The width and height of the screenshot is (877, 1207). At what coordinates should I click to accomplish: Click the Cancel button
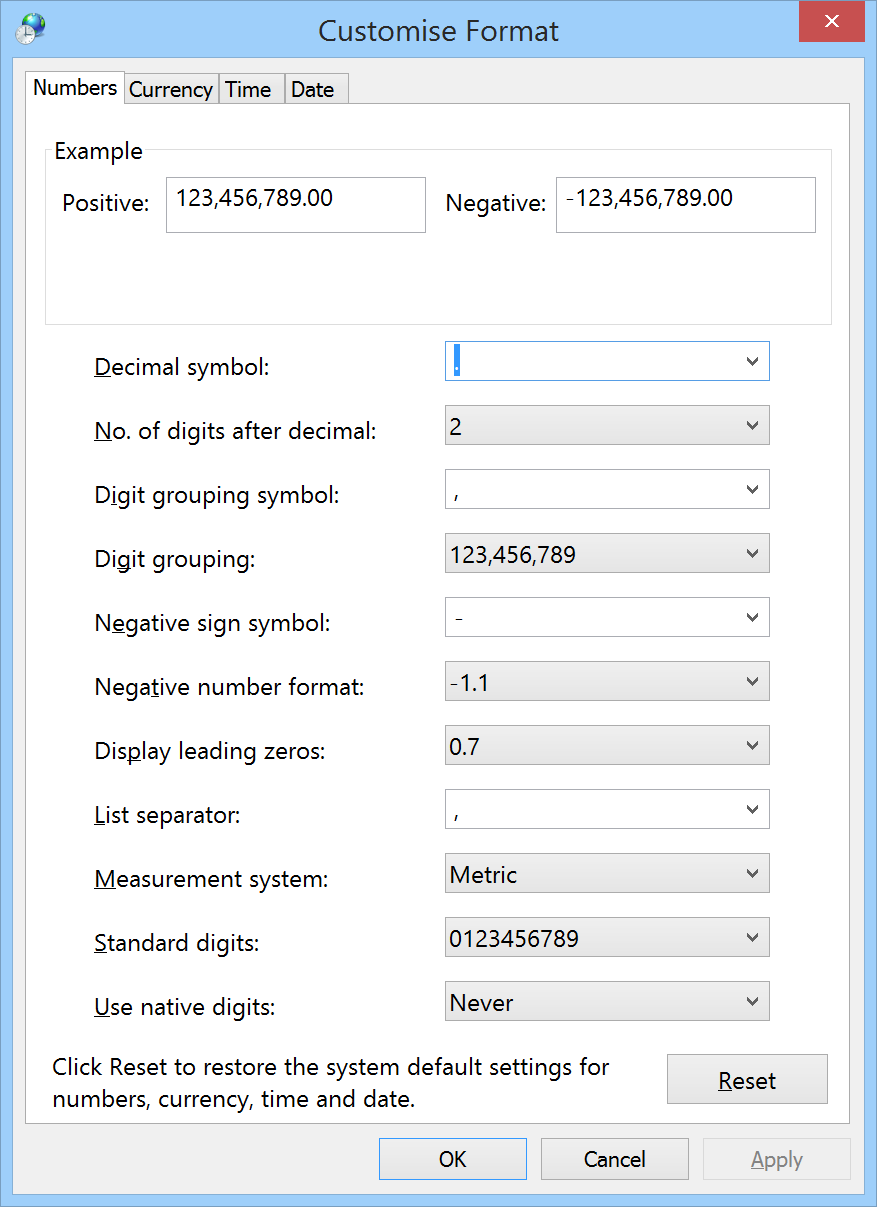(x=615, y=1159)
